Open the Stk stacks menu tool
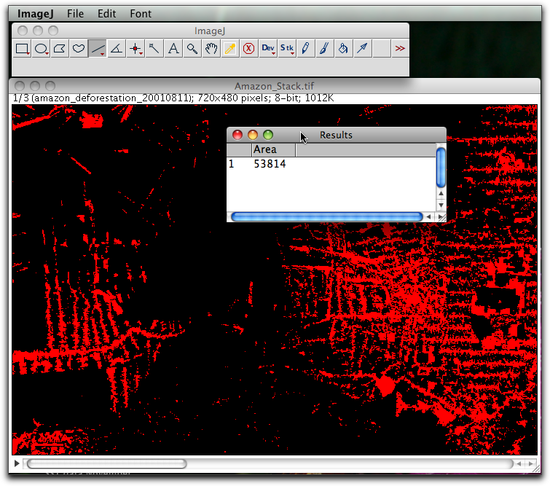This screenshot has height=486, width=550. (x=287, y=48)
